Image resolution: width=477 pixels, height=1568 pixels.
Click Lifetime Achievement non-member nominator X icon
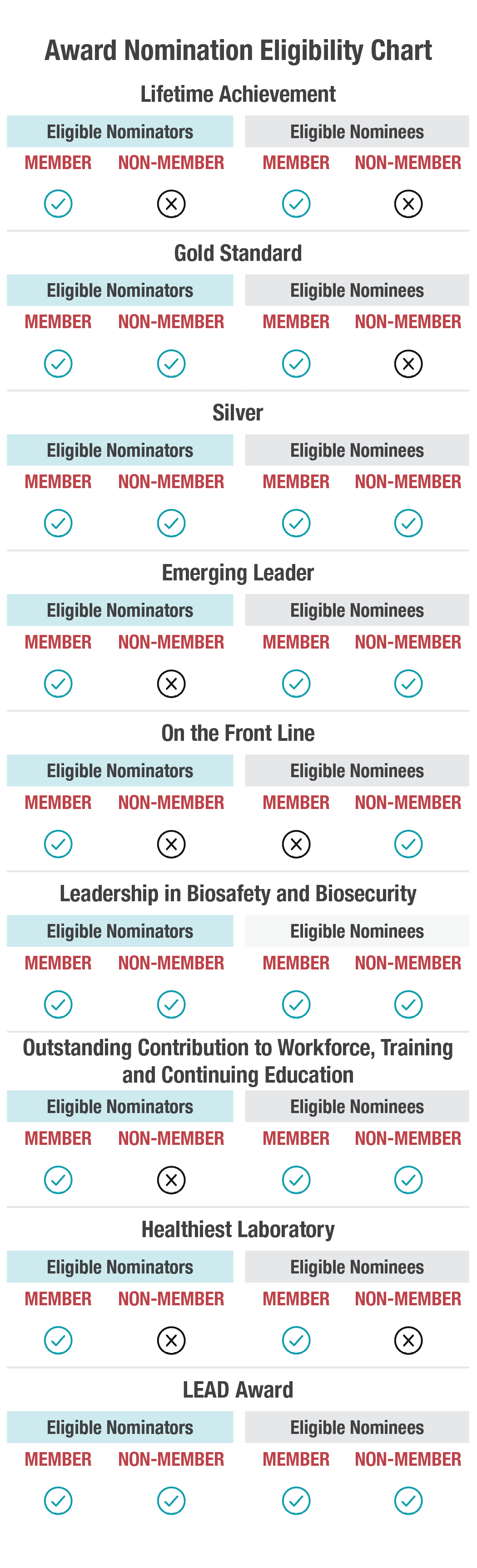171,204
